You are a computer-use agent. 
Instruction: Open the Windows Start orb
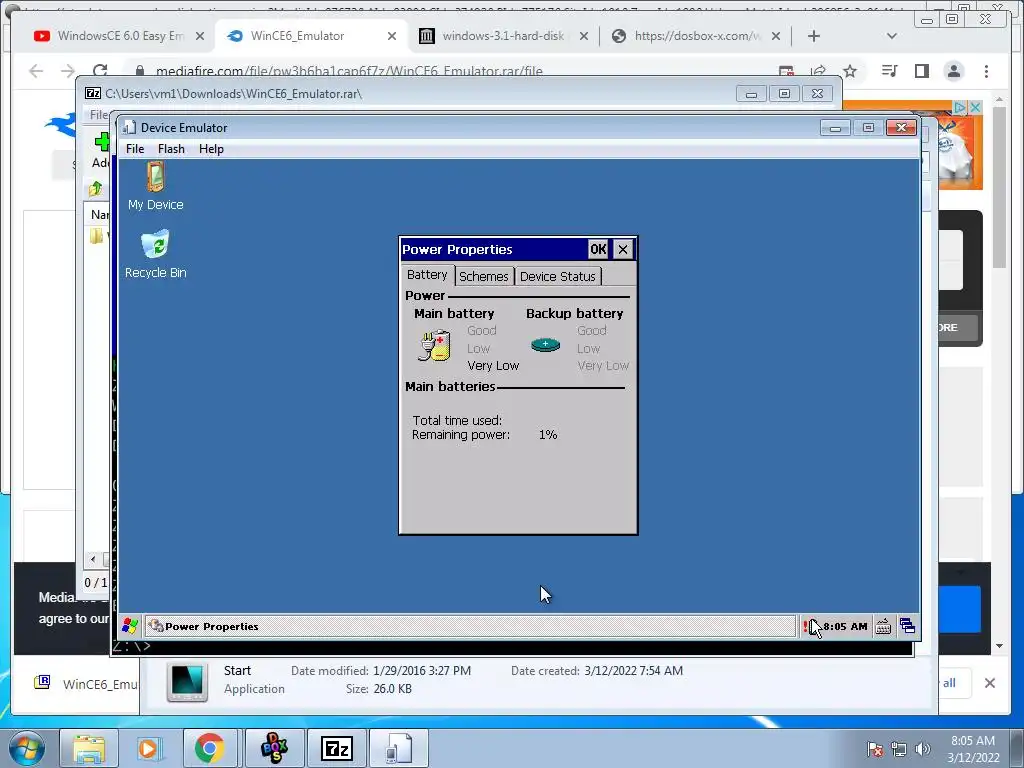[27, 748]
